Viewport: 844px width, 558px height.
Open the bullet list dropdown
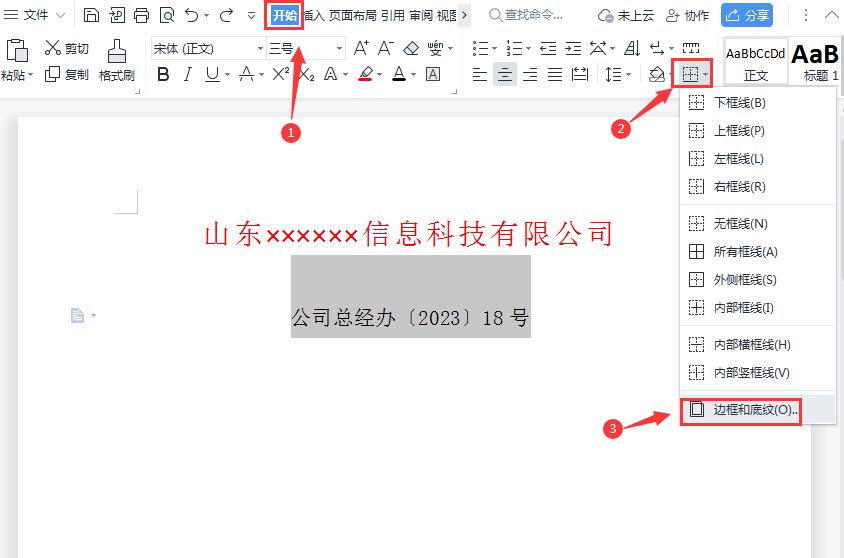click(x=494, y=49)
